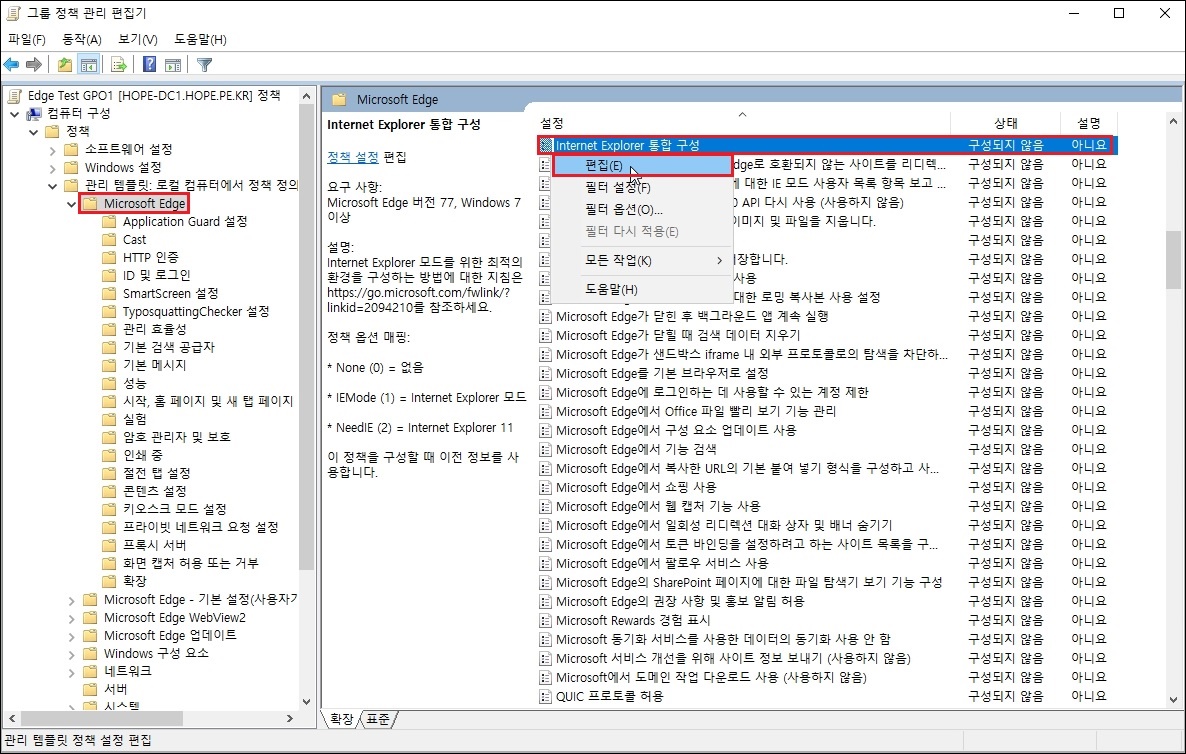Viewport: 1186px width, 754px height.
Task: Select the 키오스크 모드 설정 folder
Action: click(x=175, y=509)
